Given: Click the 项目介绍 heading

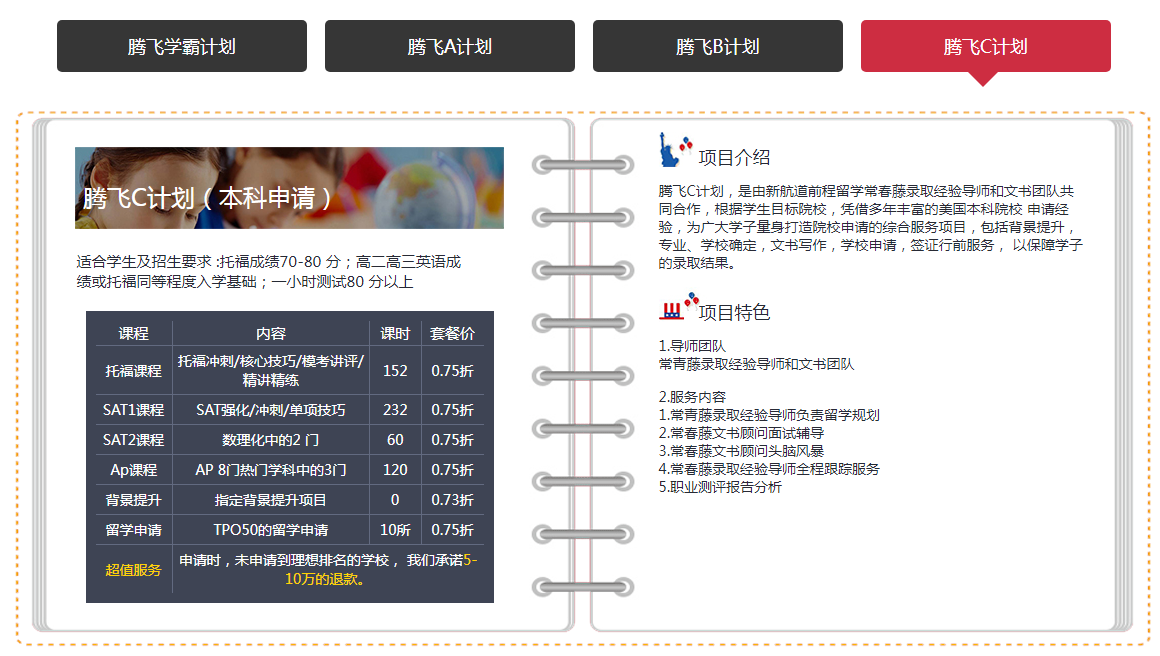Looking at the screenshot, I should click(734, 158).
